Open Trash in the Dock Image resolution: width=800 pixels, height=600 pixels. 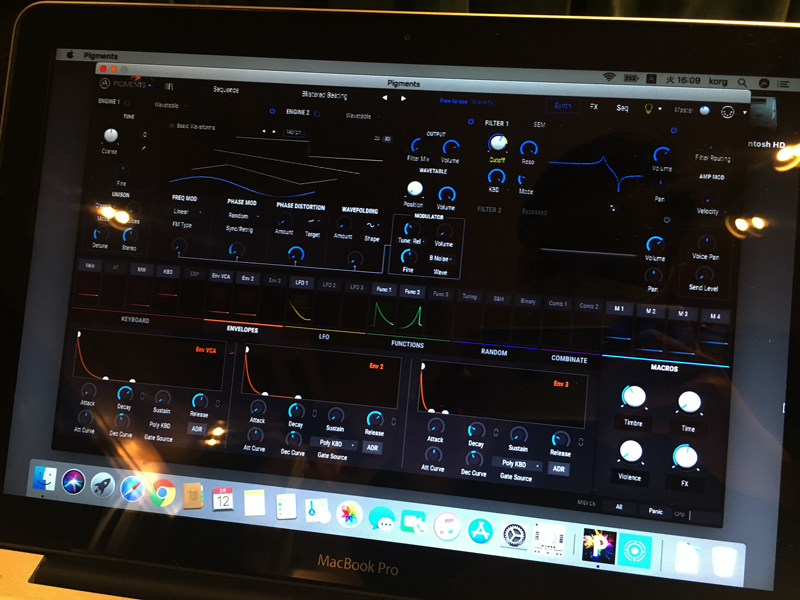click(724, 562)
